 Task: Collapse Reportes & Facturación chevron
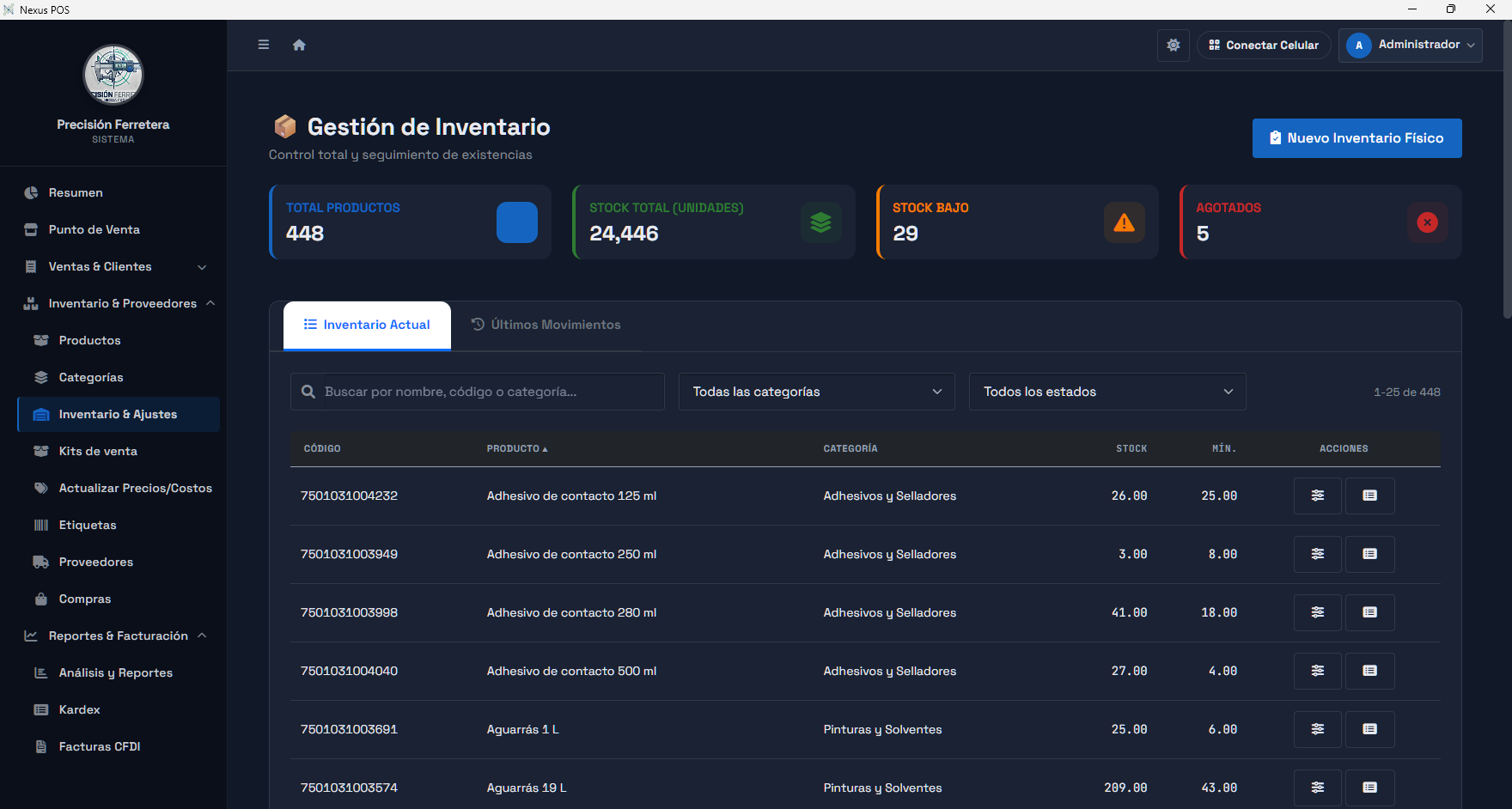(202, 636)
